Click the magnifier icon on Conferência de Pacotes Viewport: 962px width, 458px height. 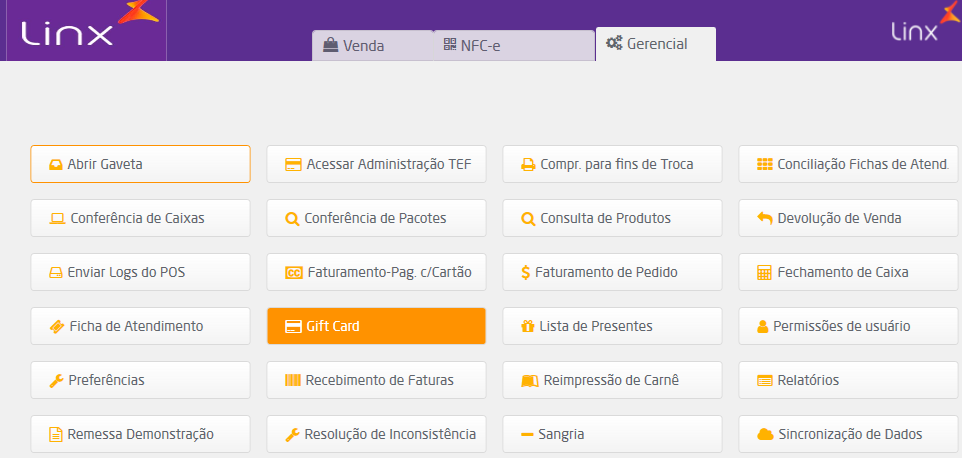click(292, 218)
